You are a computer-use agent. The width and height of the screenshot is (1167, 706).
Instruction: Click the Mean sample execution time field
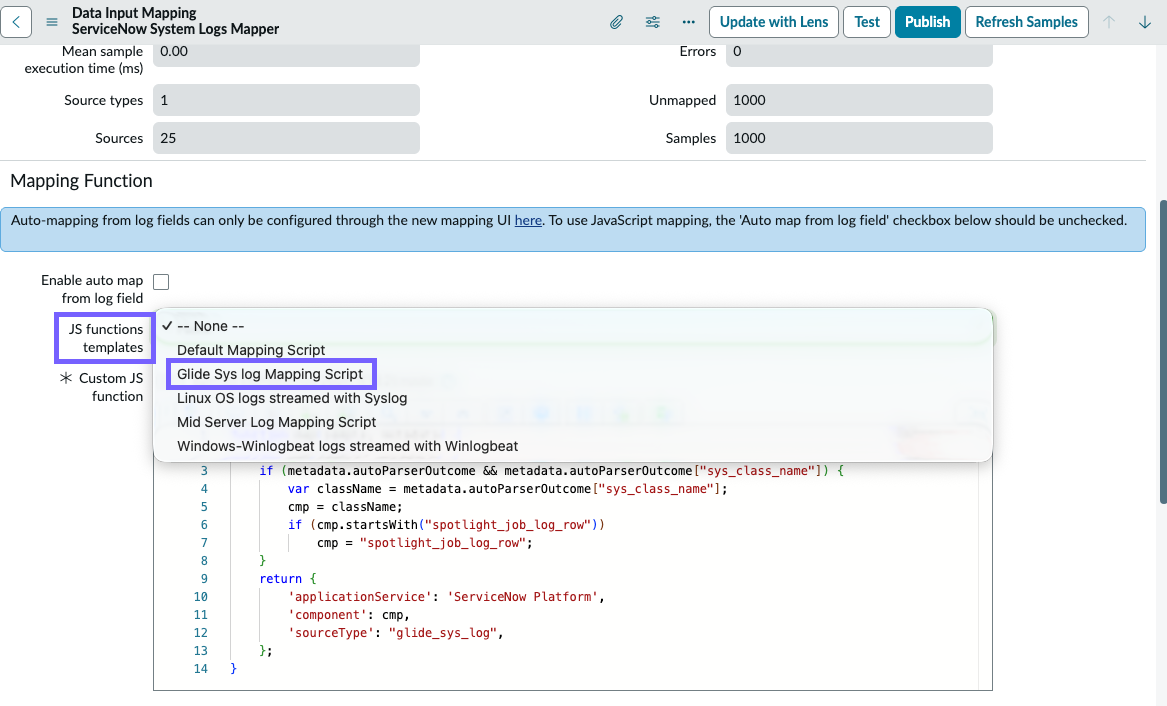[287, 55]
